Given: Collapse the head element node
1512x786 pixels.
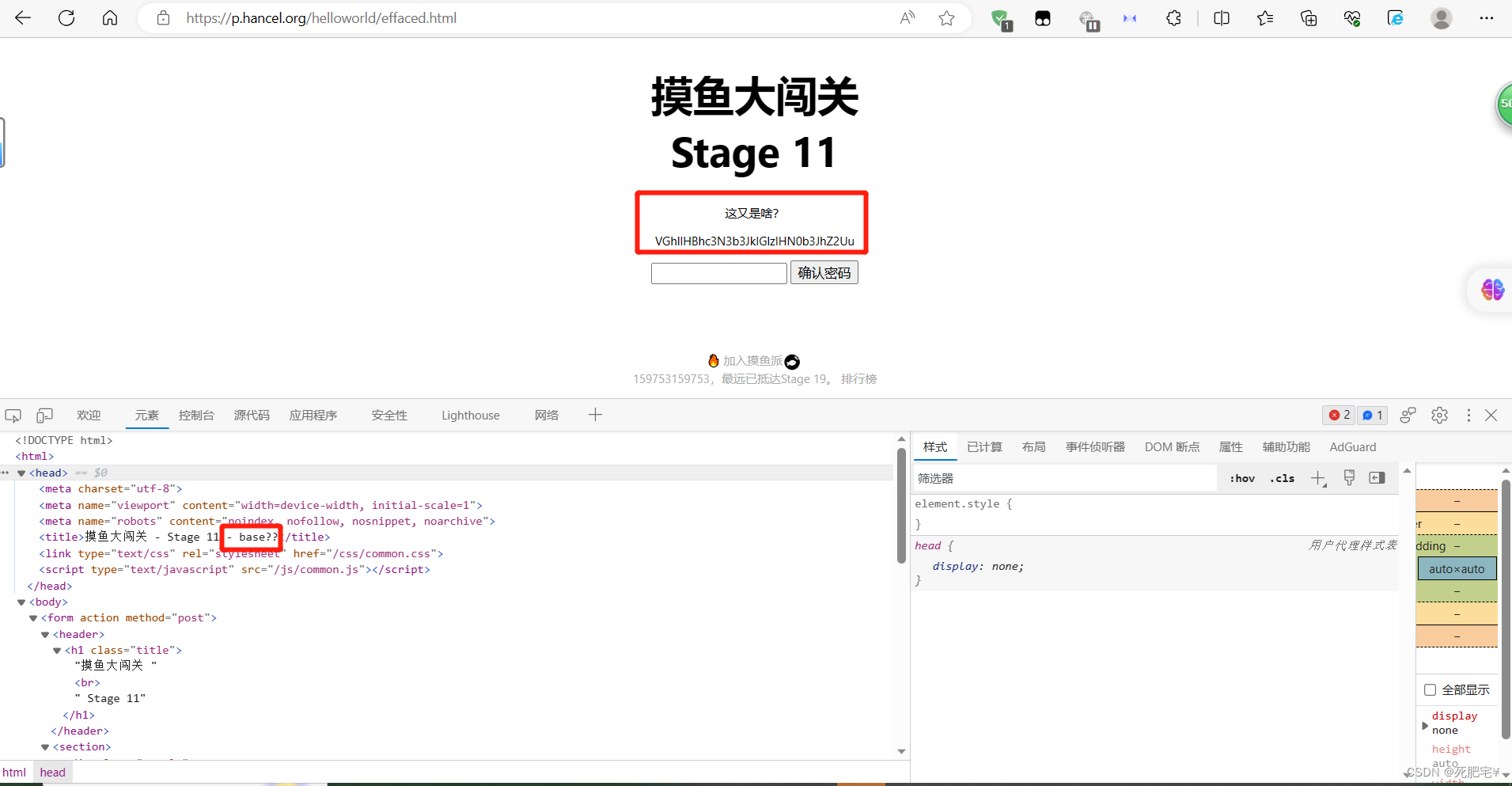Looking at the screenshot, I should tap(21, 473).
